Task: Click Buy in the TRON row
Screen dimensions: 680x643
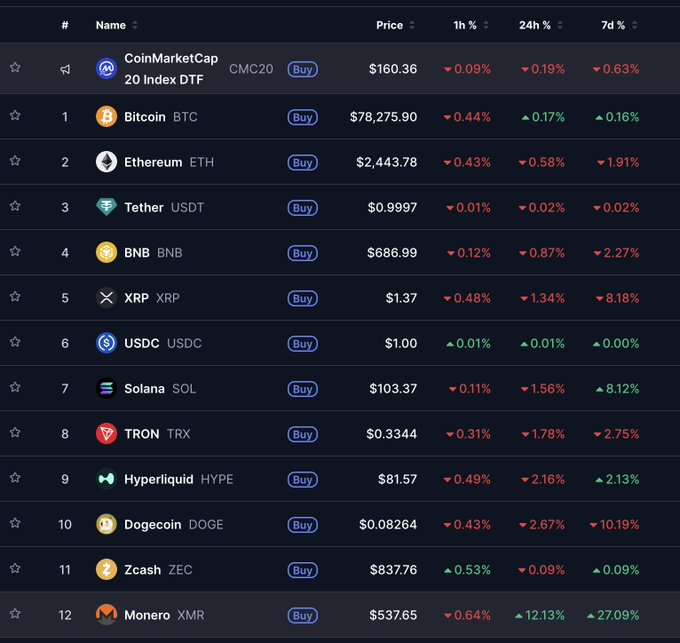Action: pyautogui.click(x=303, y=434)
